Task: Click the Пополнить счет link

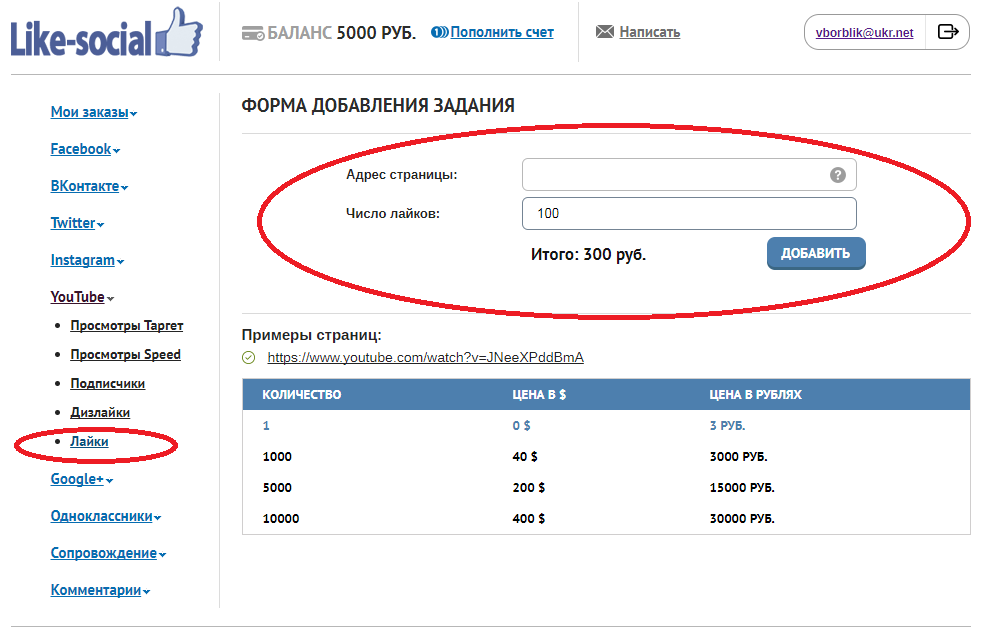Action: pos(502,32)
